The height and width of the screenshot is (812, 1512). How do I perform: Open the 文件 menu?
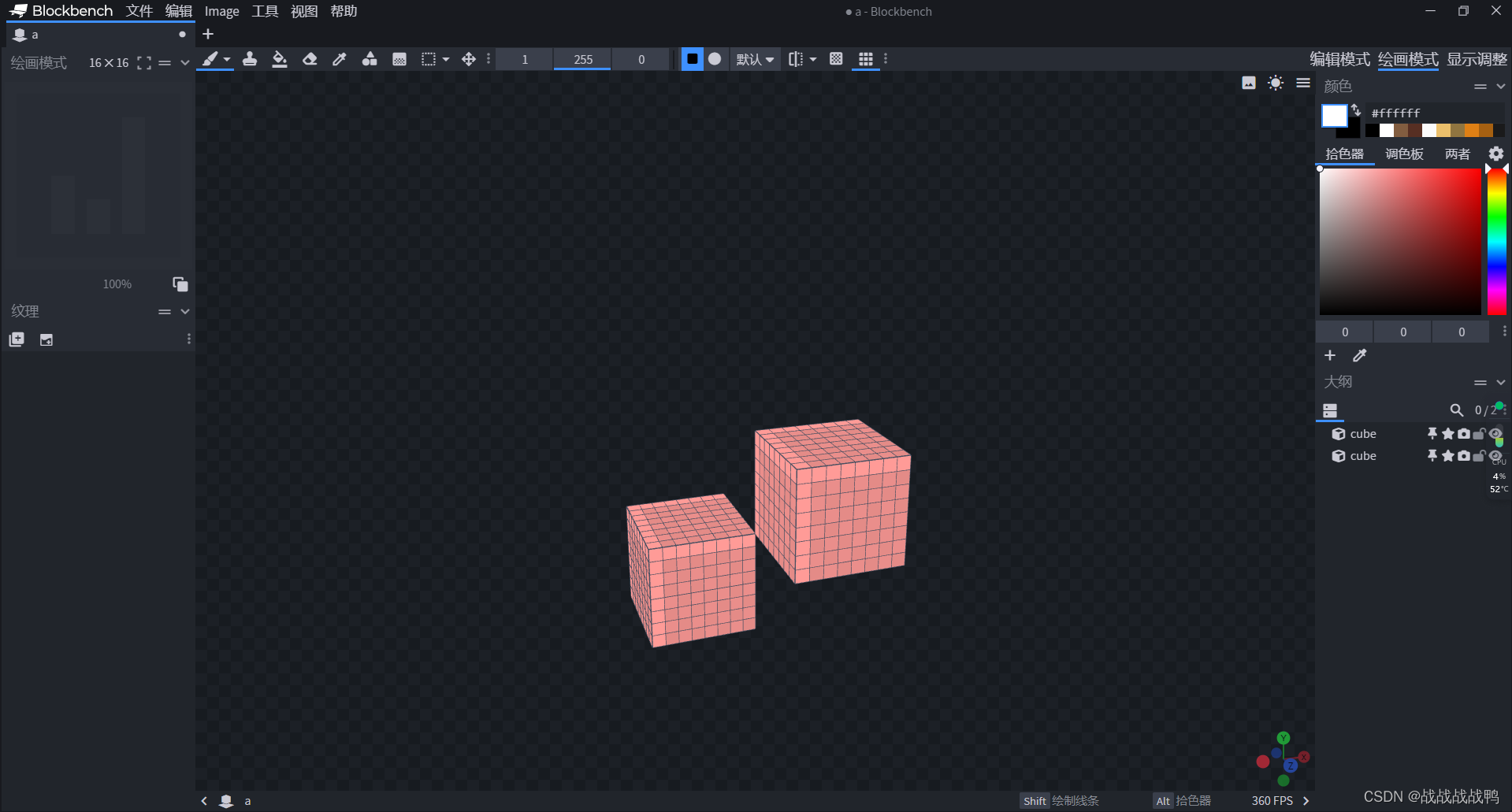point(139,11)
